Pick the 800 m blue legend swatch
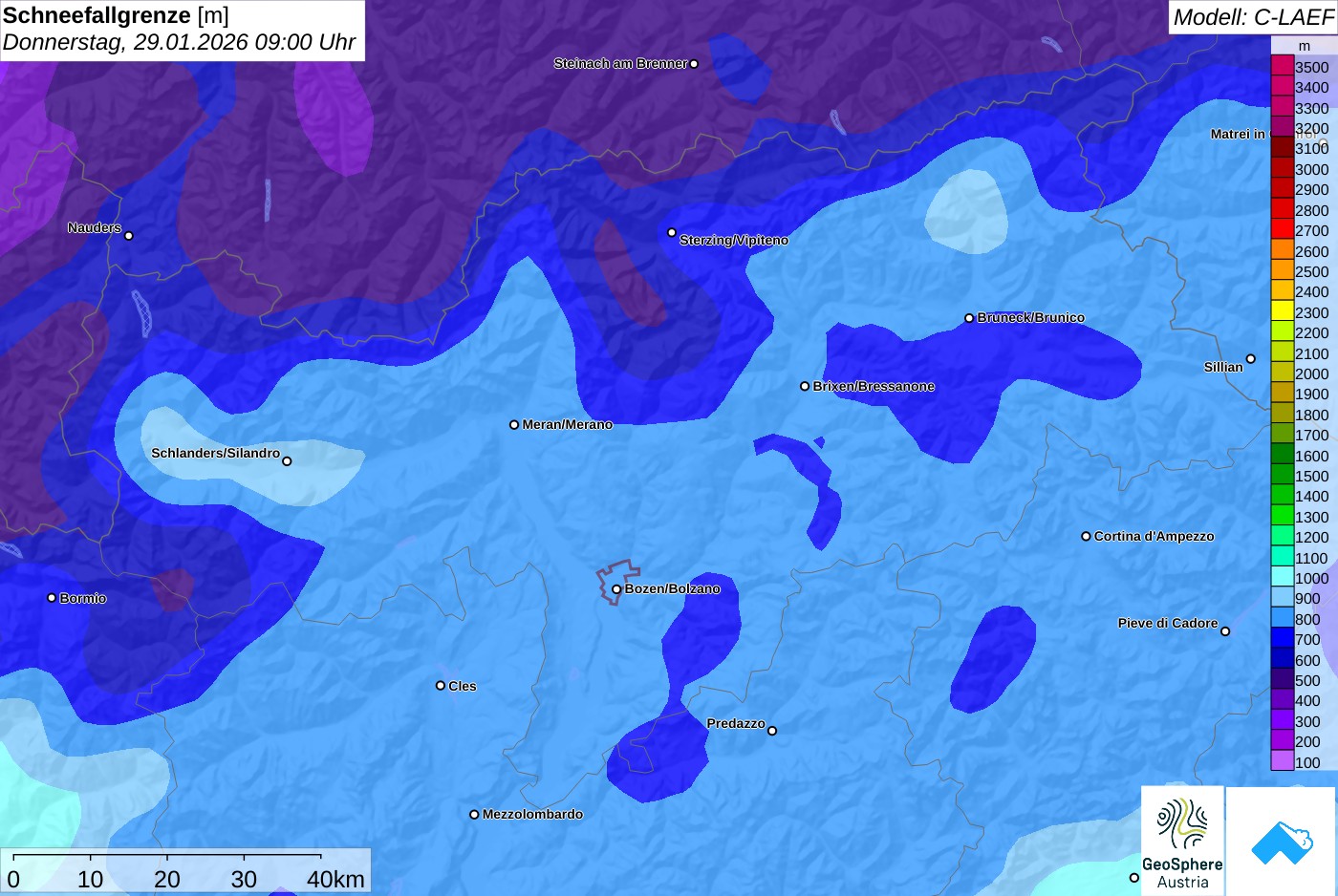 1283,618
